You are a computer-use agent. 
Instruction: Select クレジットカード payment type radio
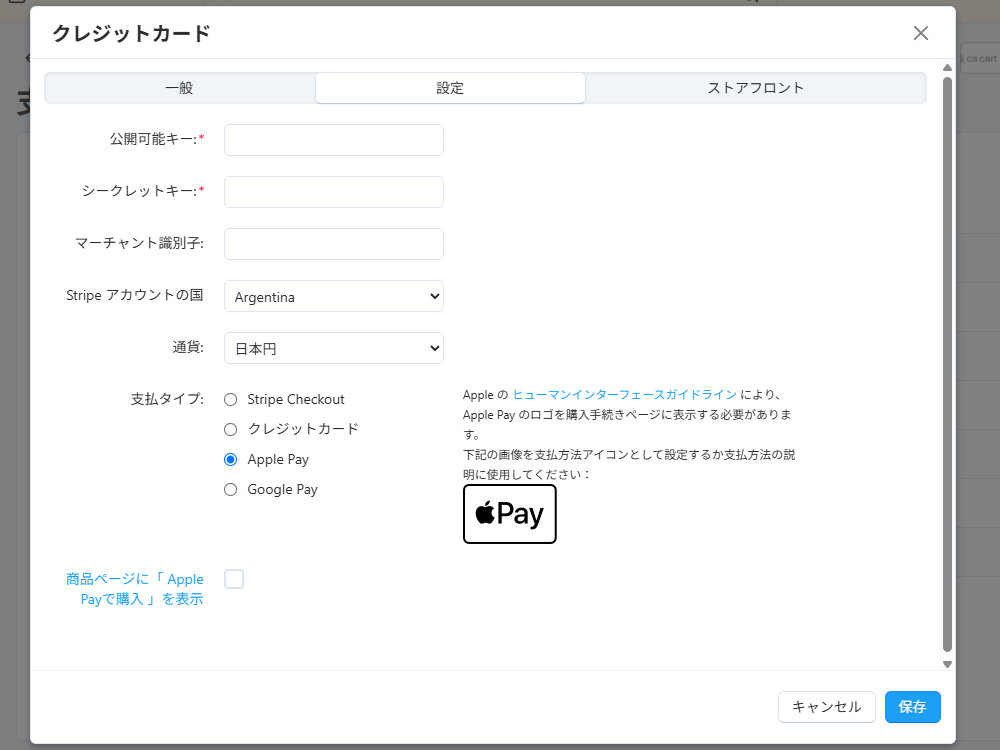[x=231, y=430]
